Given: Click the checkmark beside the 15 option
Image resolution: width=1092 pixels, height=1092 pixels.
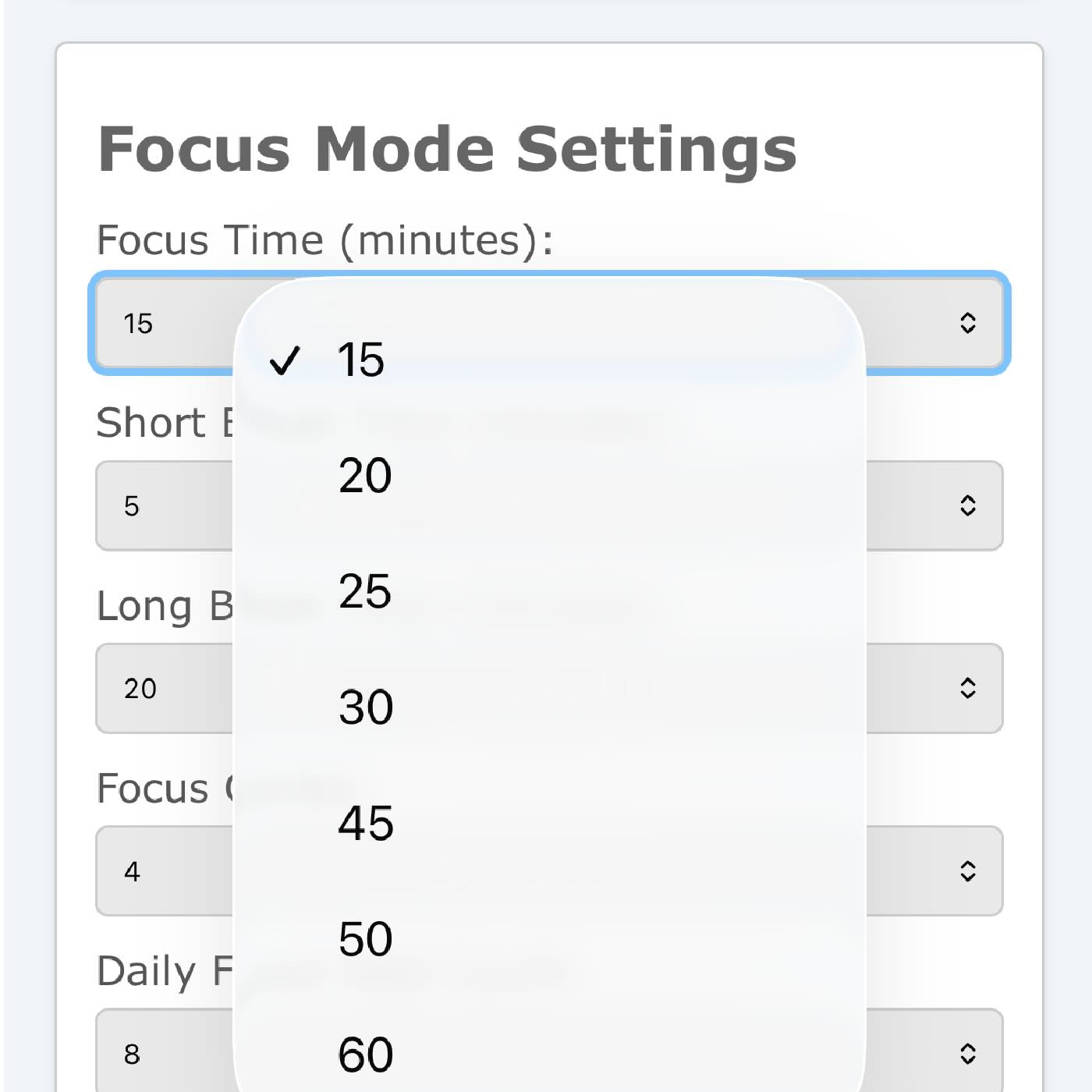Looking at the screenshot, I should pyautogui.click(x=284, y=360).
